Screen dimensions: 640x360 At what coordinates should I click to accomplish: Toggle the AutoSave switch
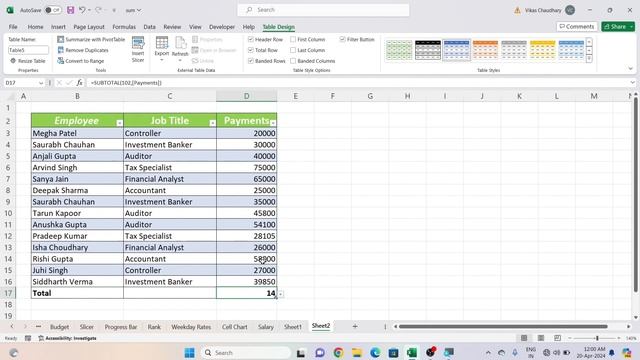pyautogui.click(x=52, y=10)
